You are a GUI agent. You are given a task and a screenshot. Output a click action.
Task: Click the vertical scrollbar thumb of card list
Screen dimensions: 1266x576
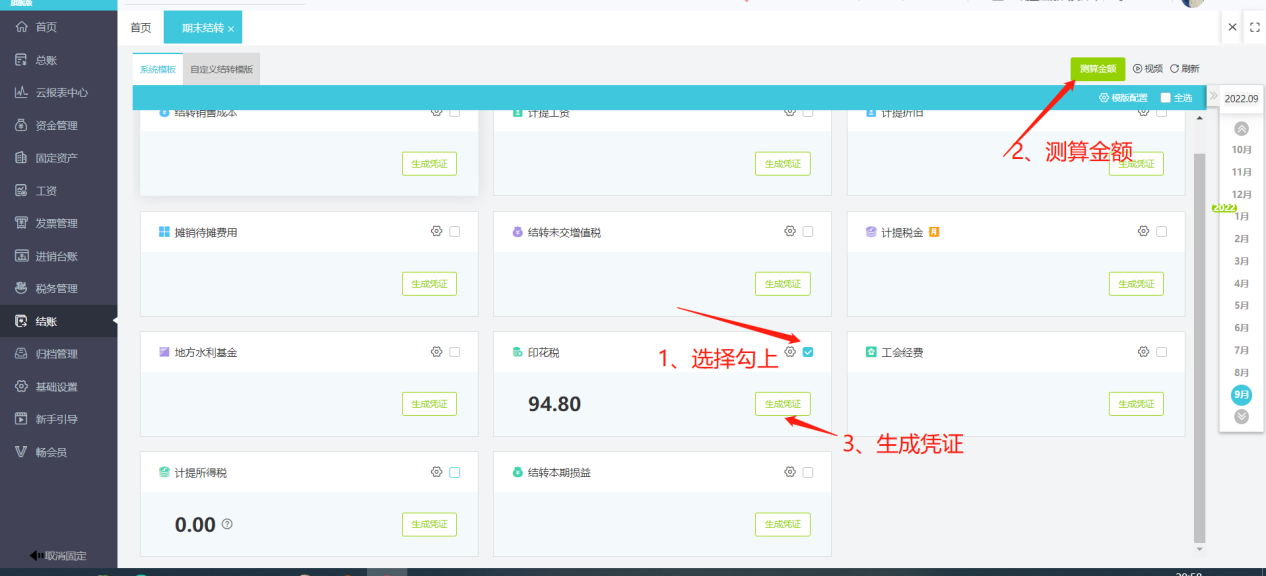1200,350
